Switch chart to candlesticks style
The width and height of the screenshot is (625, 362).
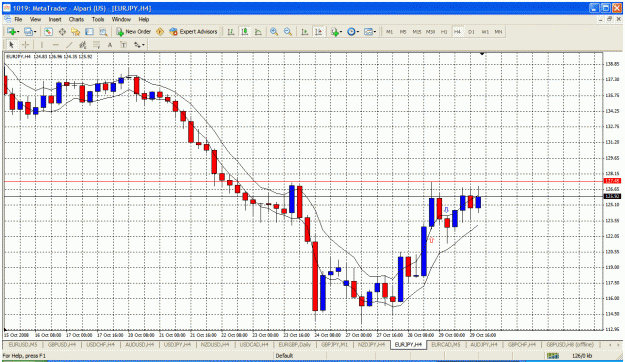pos(245,31)
